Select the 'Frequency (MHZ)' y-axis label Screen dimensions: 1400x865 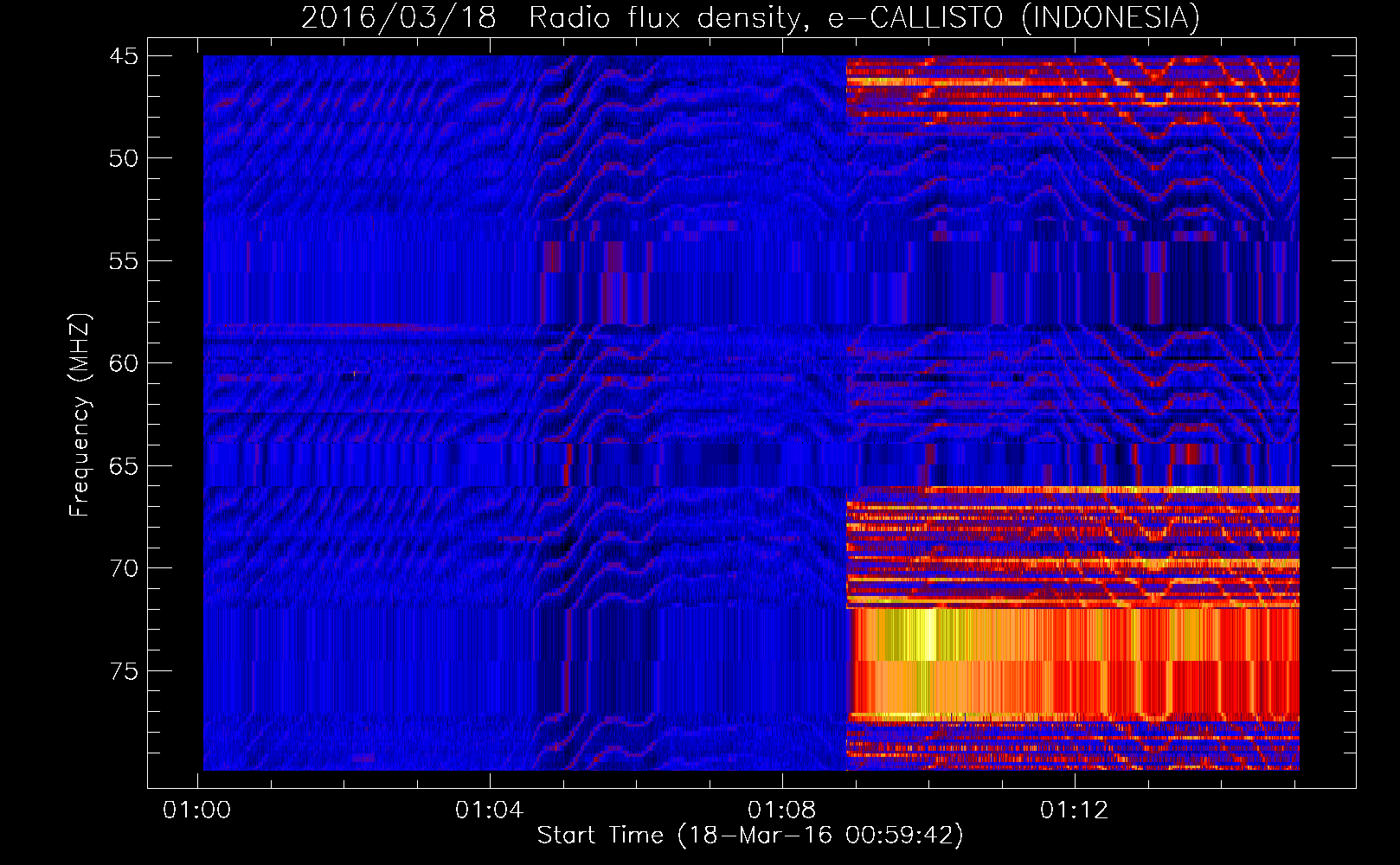tap(80, 415)
